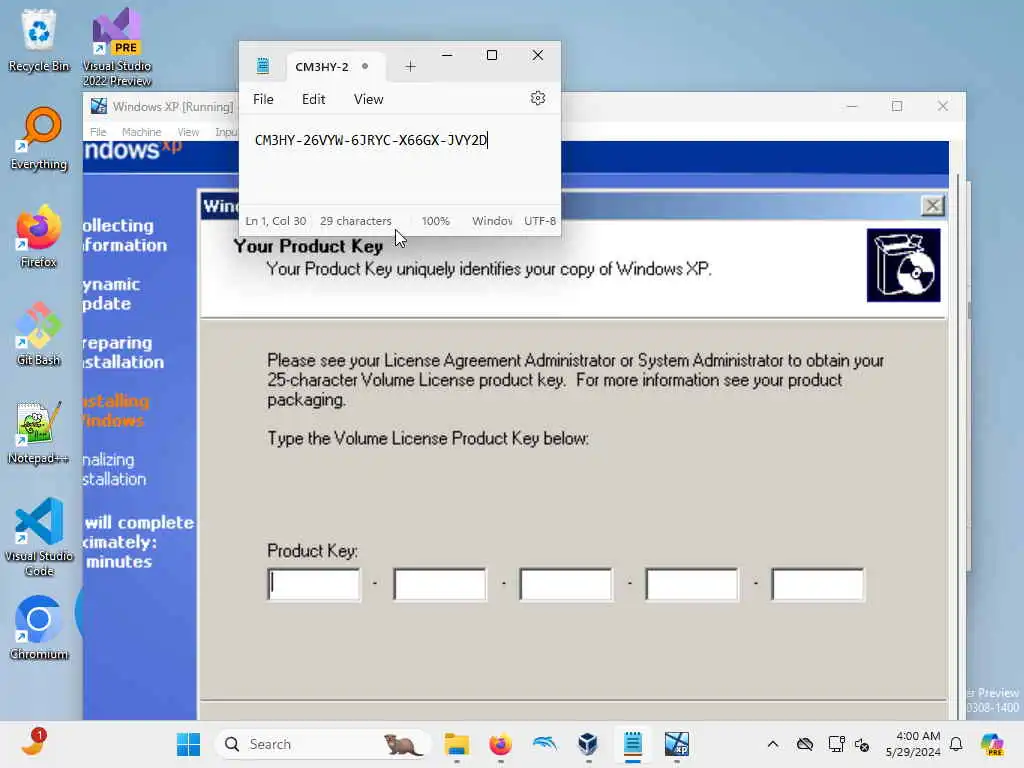Open the Recycle Bin desktop icon
The height and width of the screenshot is (768, 1024).
click(39, 39)
